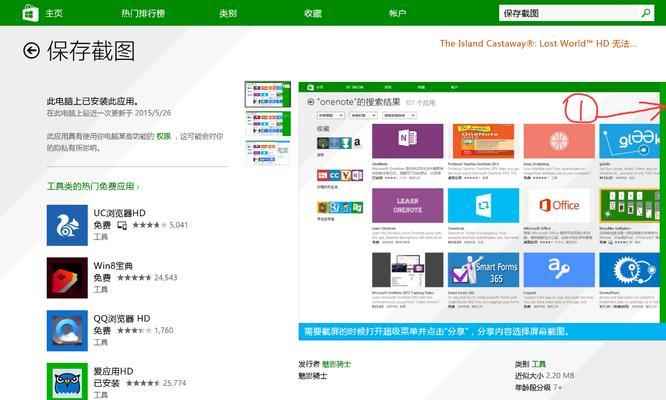Open the 帐户 account menu
Screen dimensions: 666x400
[398, 13]
